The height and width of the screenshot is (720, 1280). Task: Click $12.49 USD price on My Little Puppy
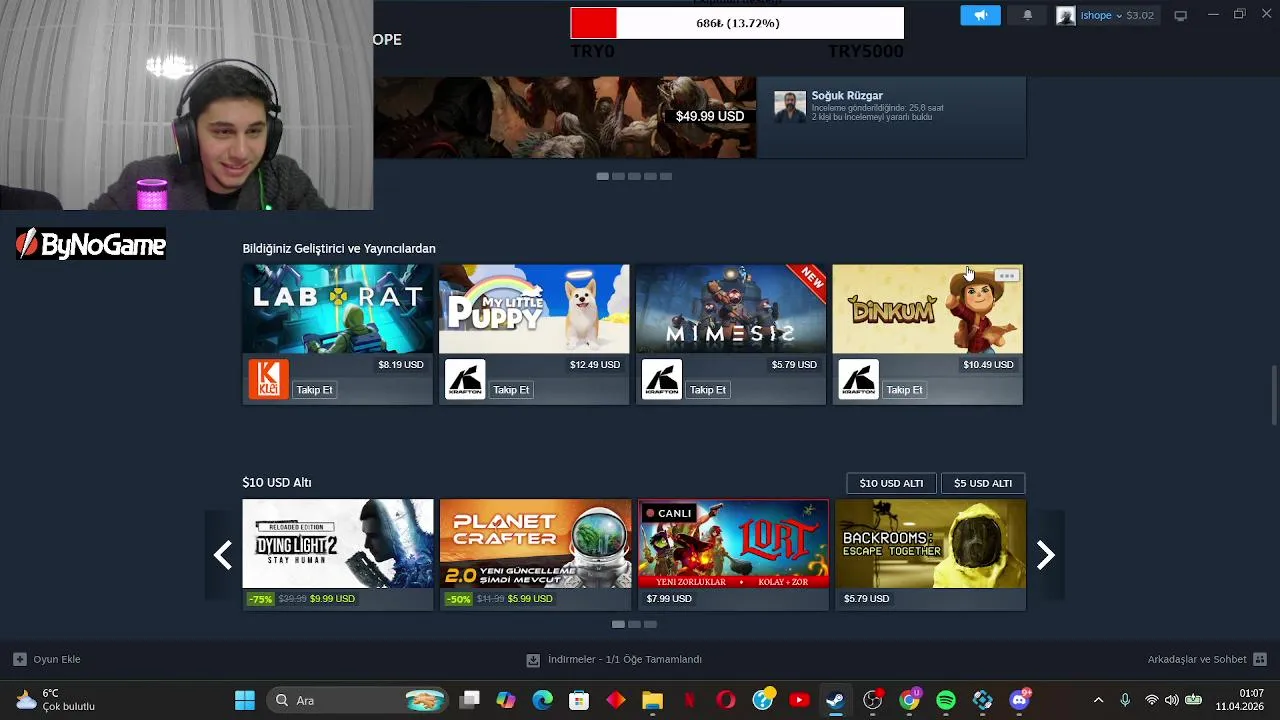tap(595, 365)
